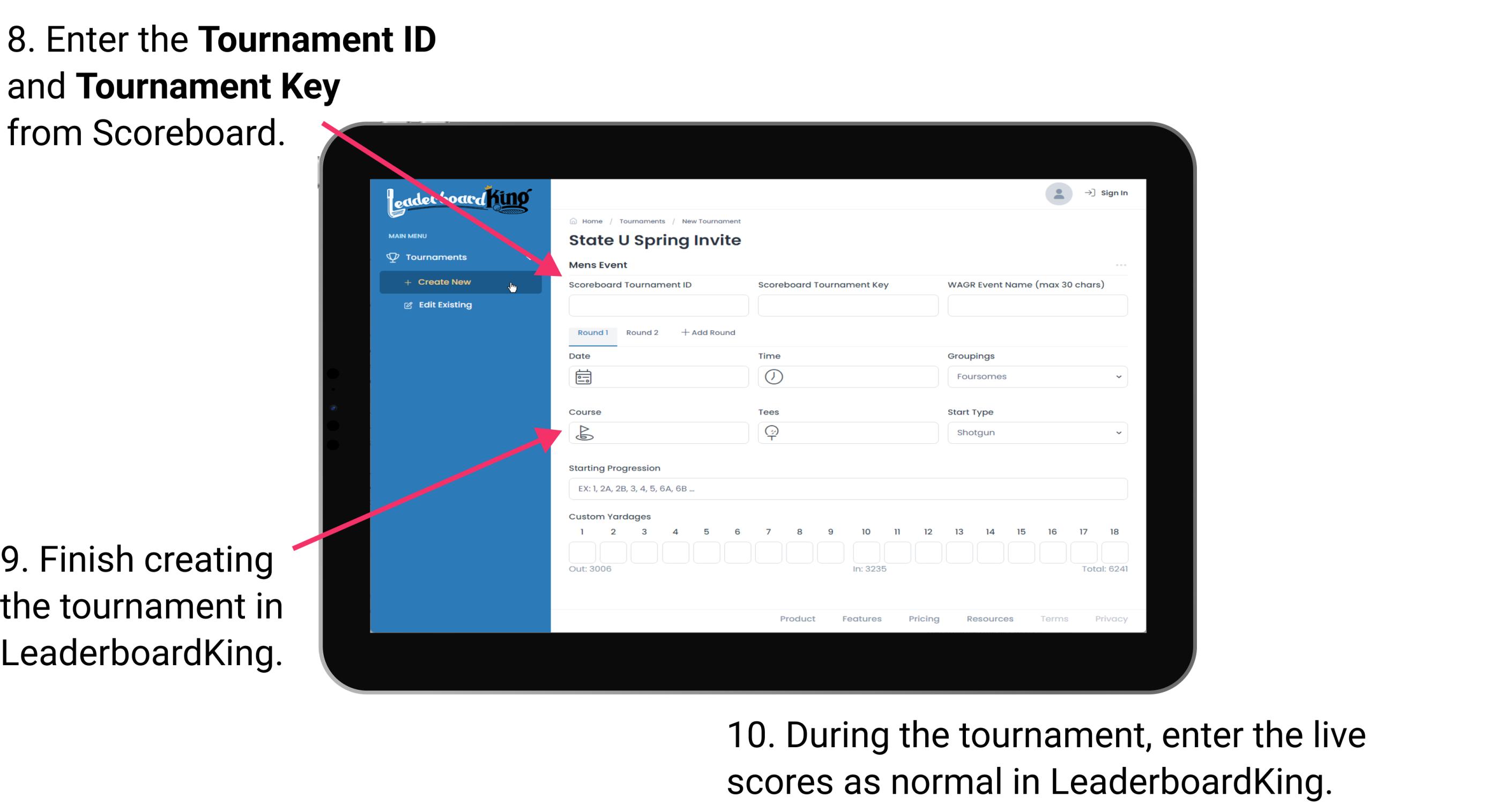Click the Course golf flag icon
Viewport: 1510px width, 812px height.
coord(585,432)
